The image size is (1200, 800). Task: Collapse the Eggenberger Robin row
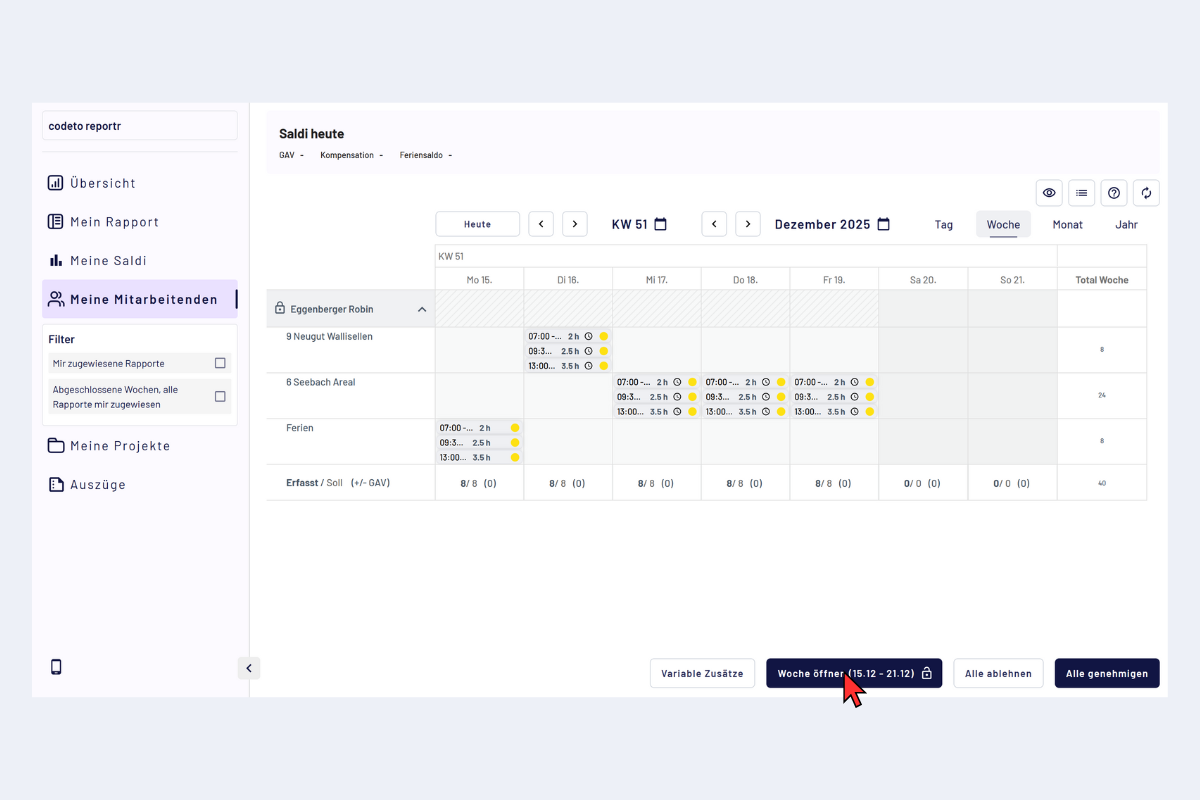coord(422,309)
